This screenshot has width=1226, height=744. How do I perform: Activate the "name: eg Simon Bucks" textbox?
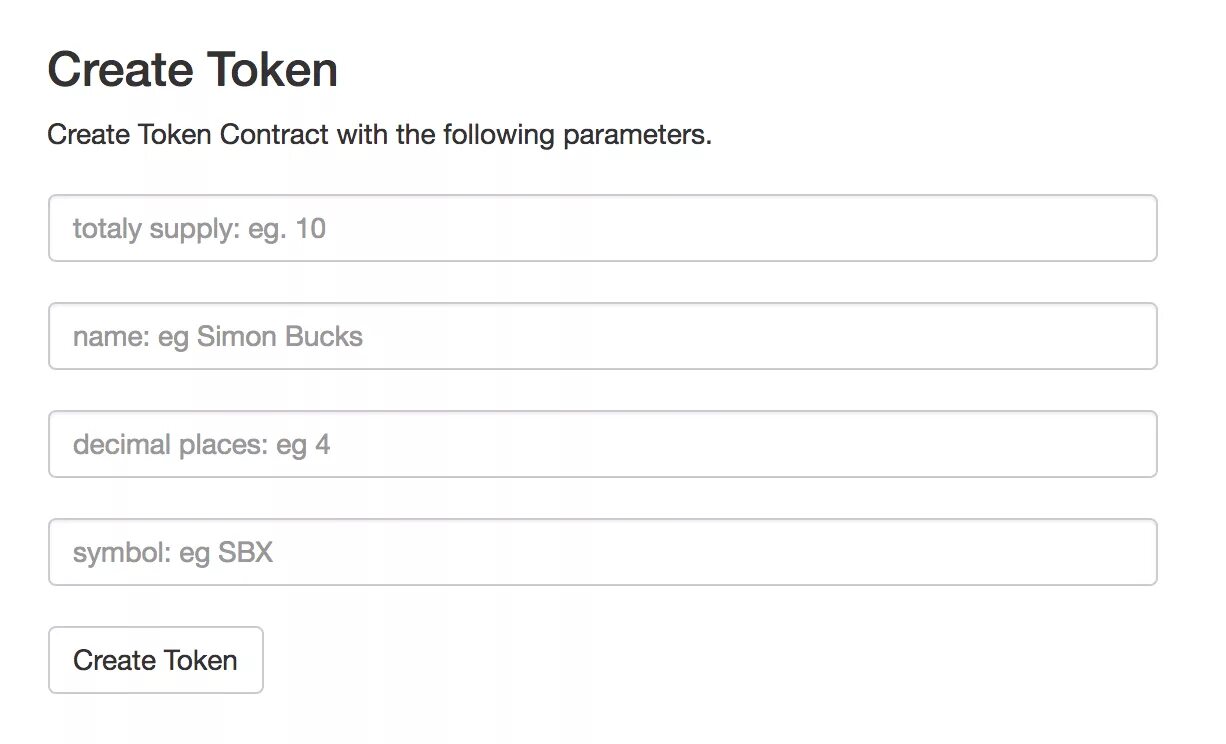(602, 337)
